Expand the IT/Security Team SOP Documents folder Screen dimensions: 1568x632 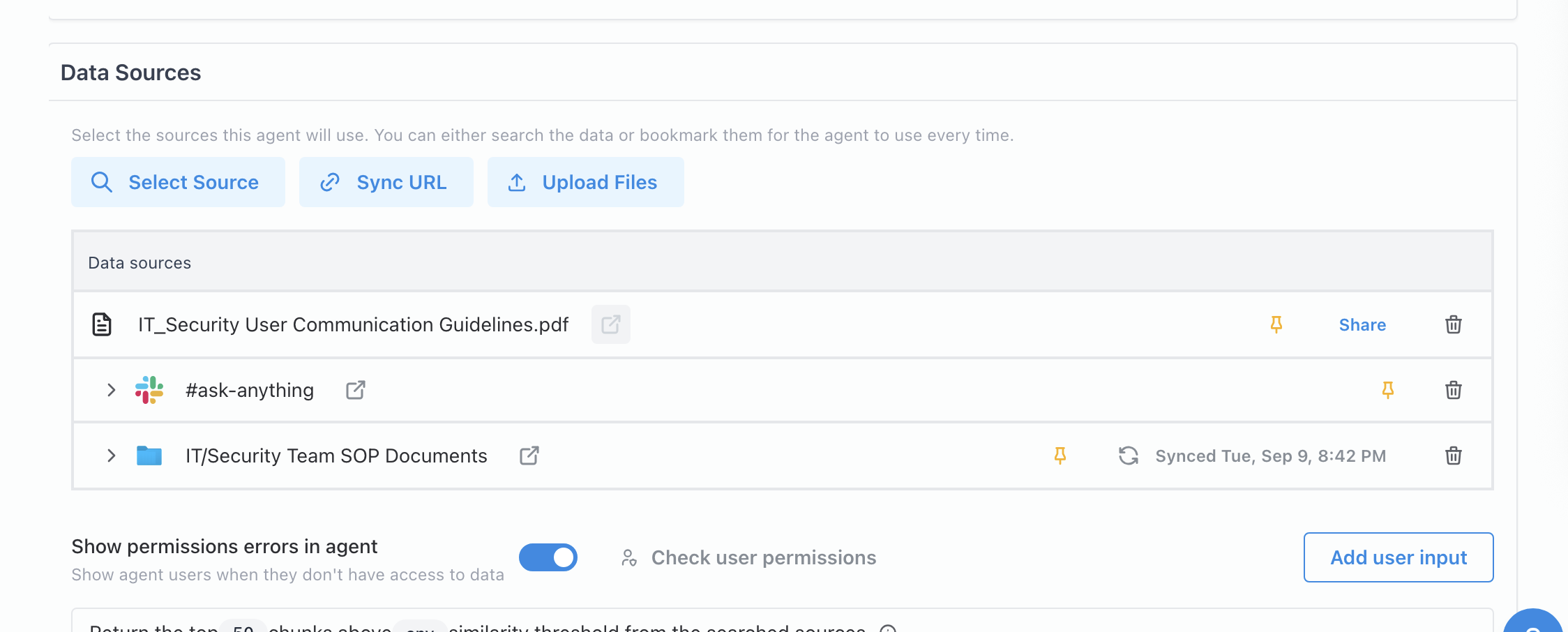tap(111, 456)
